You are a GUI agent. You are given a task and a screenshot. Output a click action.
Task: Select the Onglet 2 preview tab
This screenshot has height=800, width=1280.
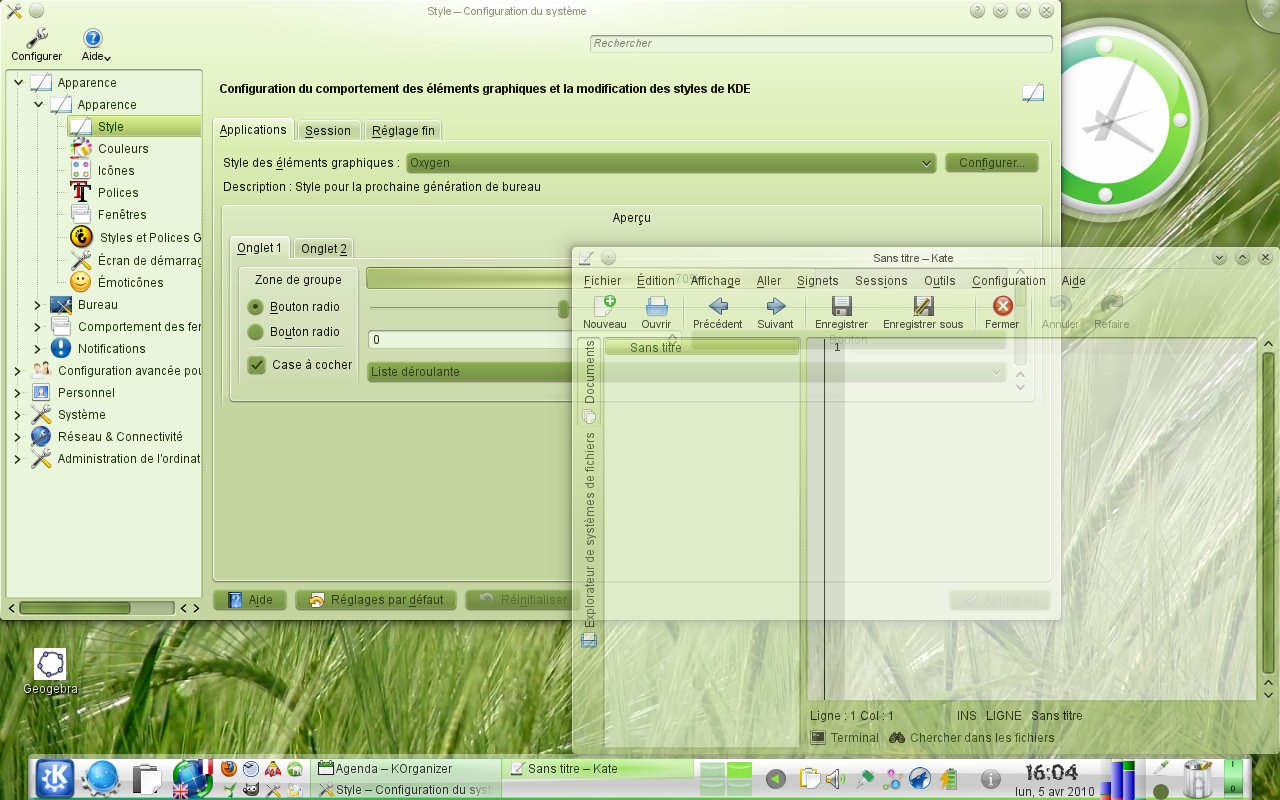click(324, 249)
